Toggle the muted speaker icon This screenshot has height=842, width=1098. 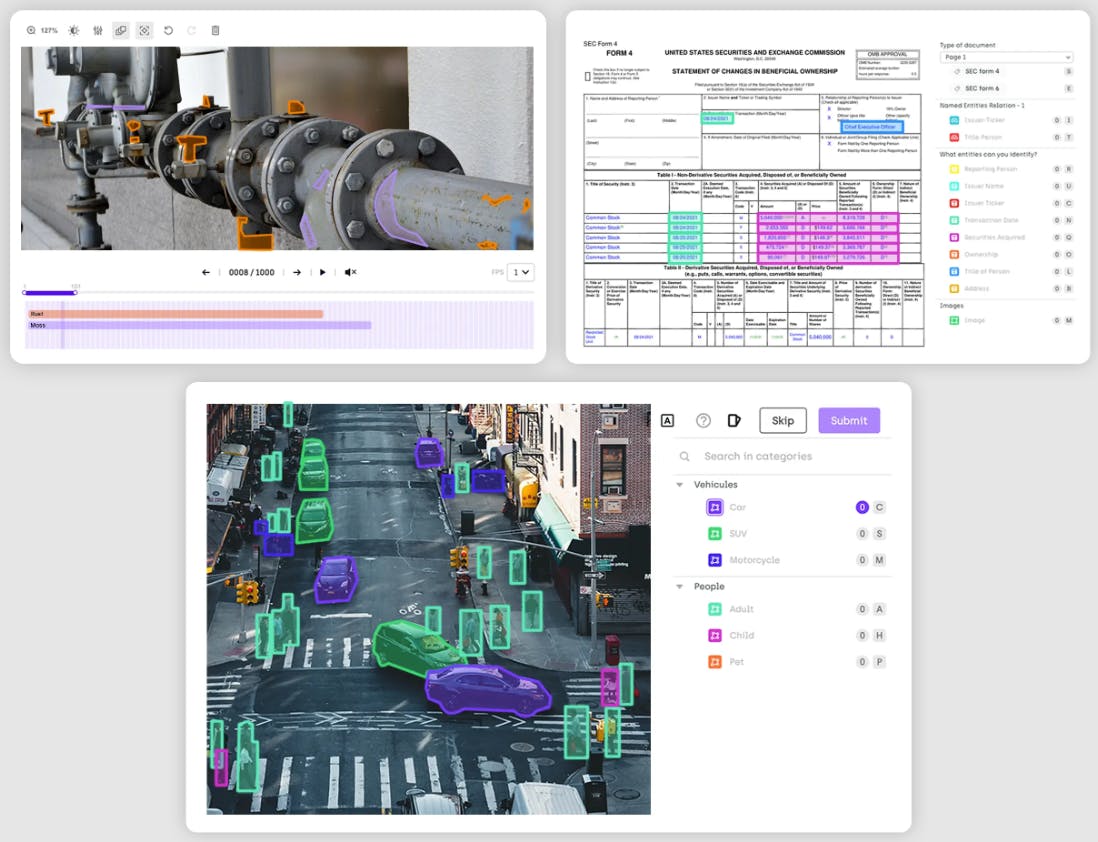pyautogui.click(x=350, y=272)
